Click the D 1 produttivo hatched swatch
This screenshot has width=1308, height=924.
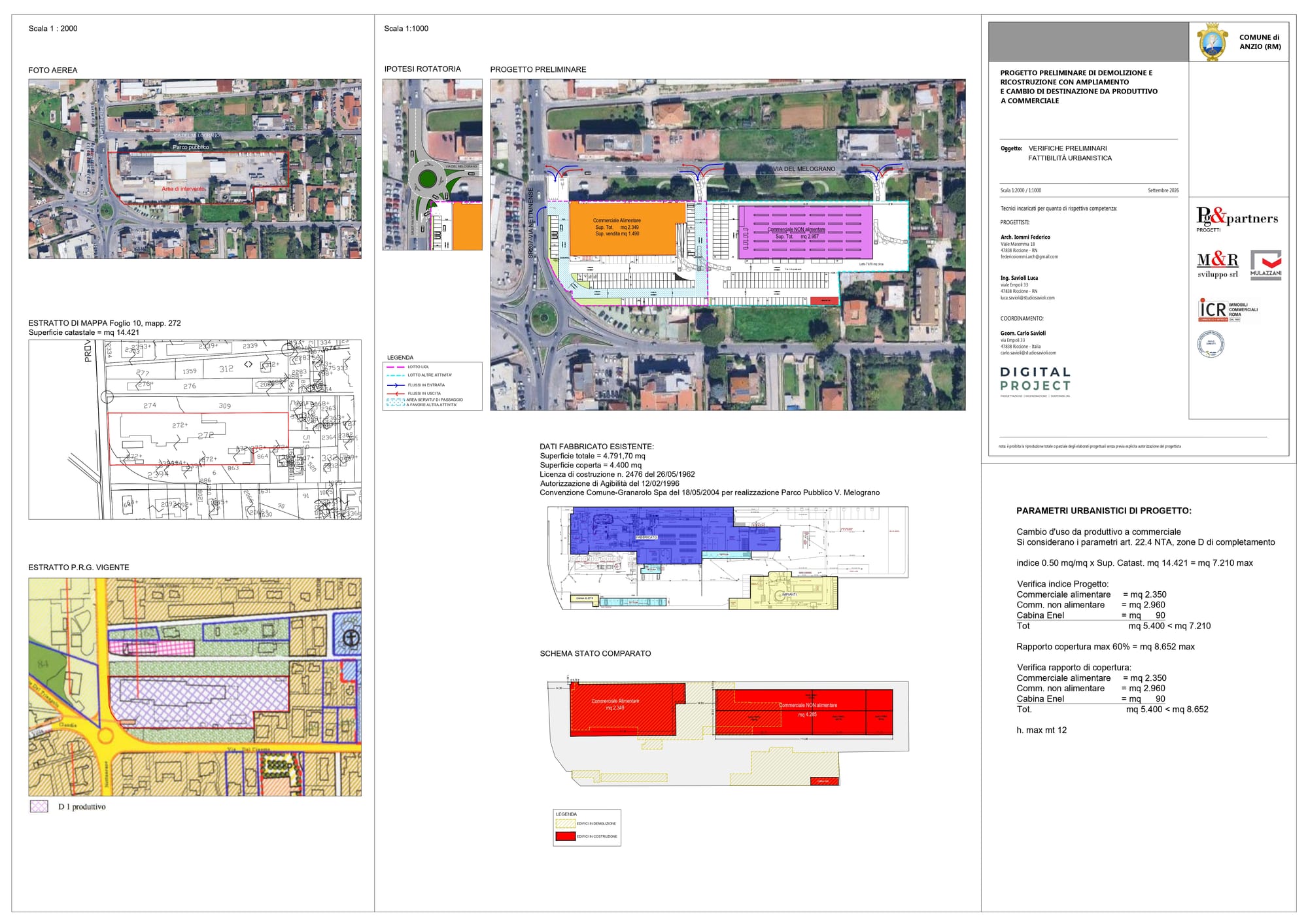point(39,806)
